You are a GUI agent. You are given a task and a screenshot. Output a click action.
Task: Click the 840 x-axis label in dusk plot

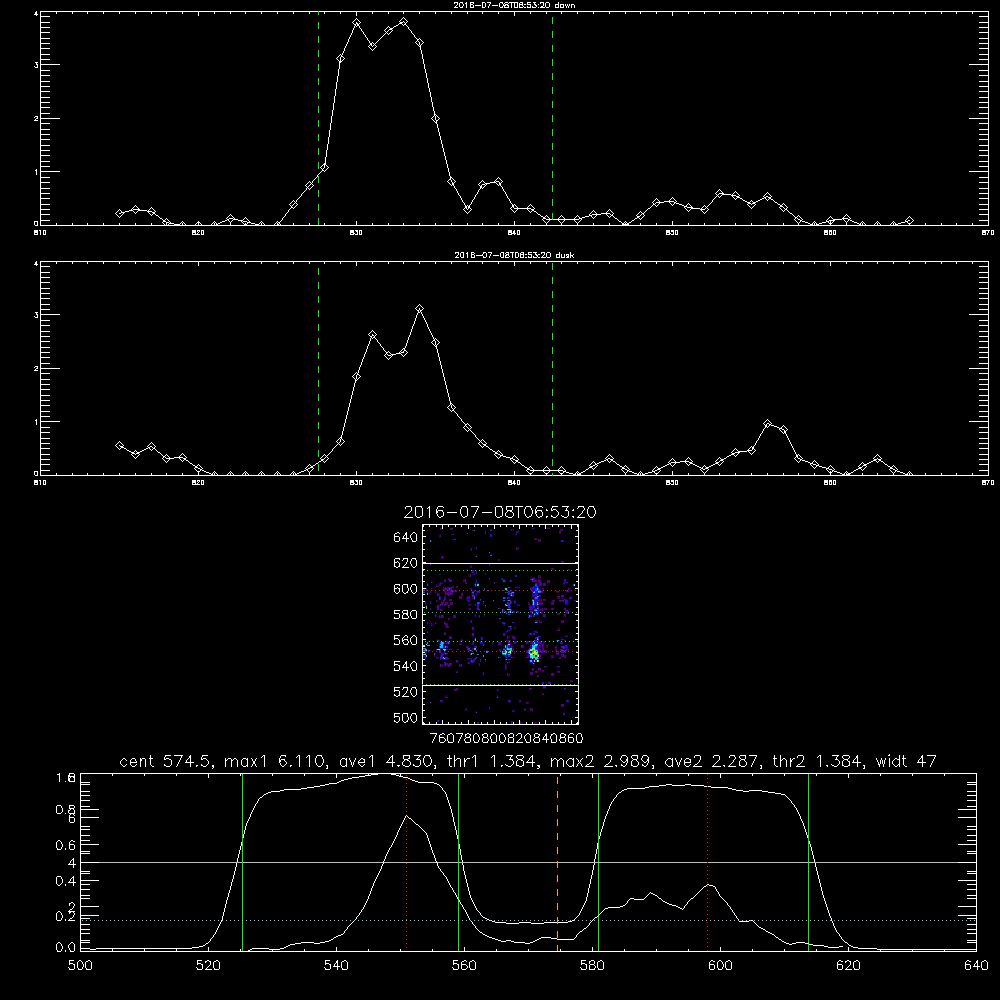(514, 483)
